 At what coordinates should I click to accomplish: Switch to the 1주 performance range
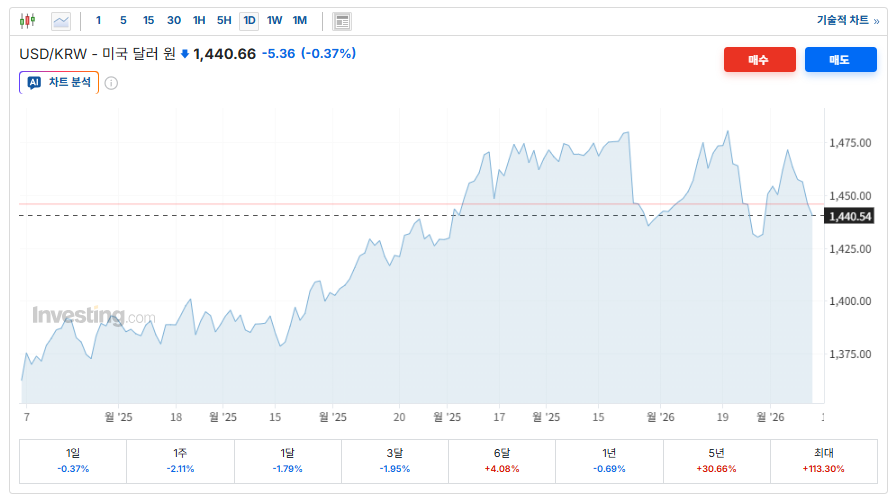(180, 460)
